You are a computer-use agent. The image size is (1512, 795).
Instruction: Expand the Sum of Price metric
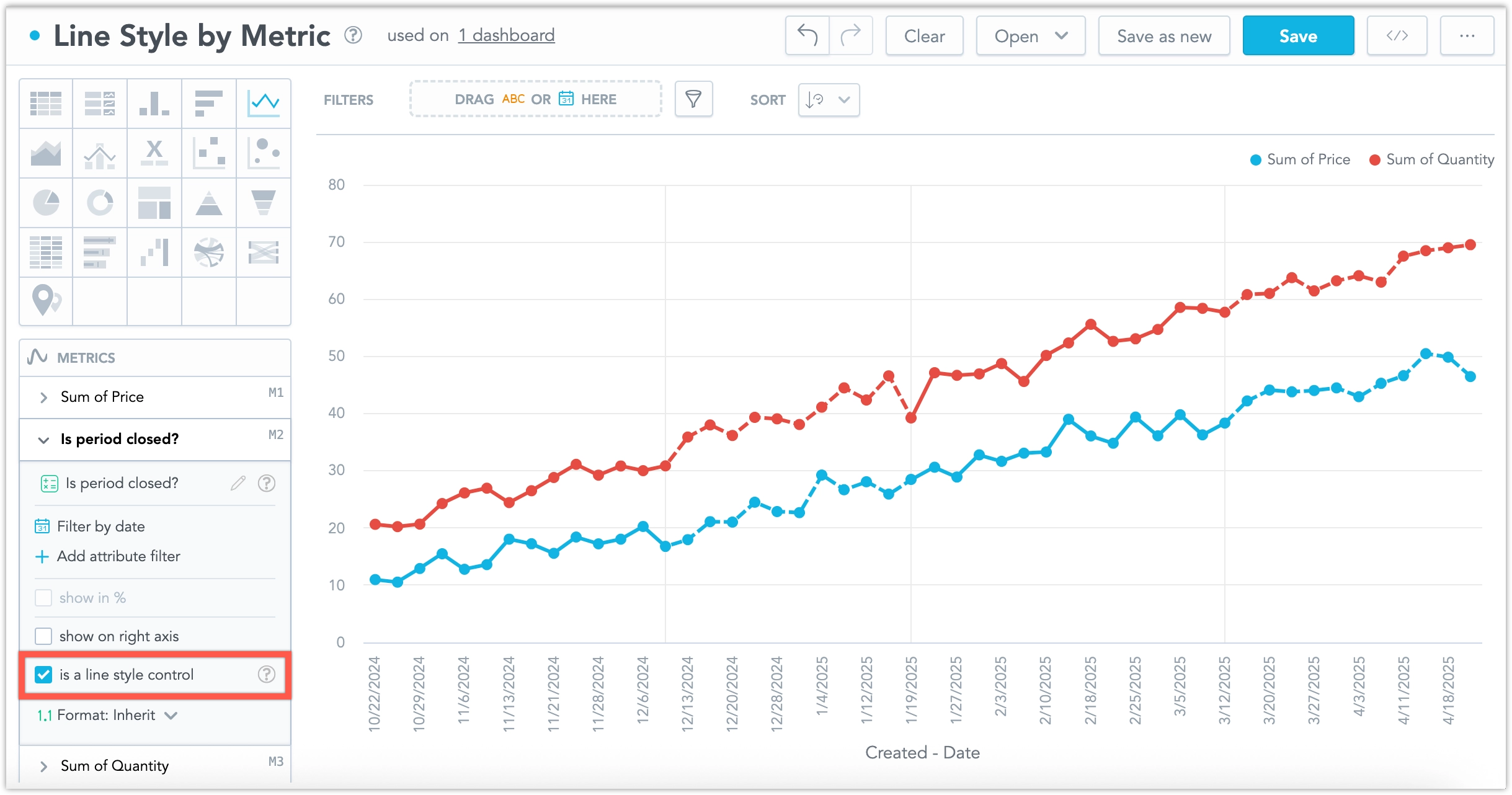43,397
